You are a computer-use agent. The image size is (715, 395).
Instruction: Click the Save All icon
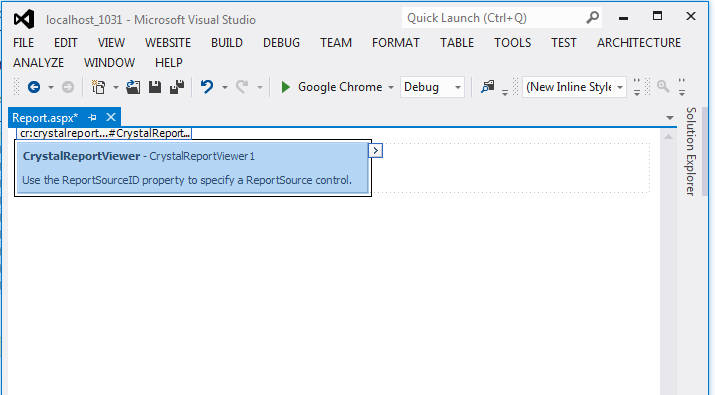tap(177, 87)
